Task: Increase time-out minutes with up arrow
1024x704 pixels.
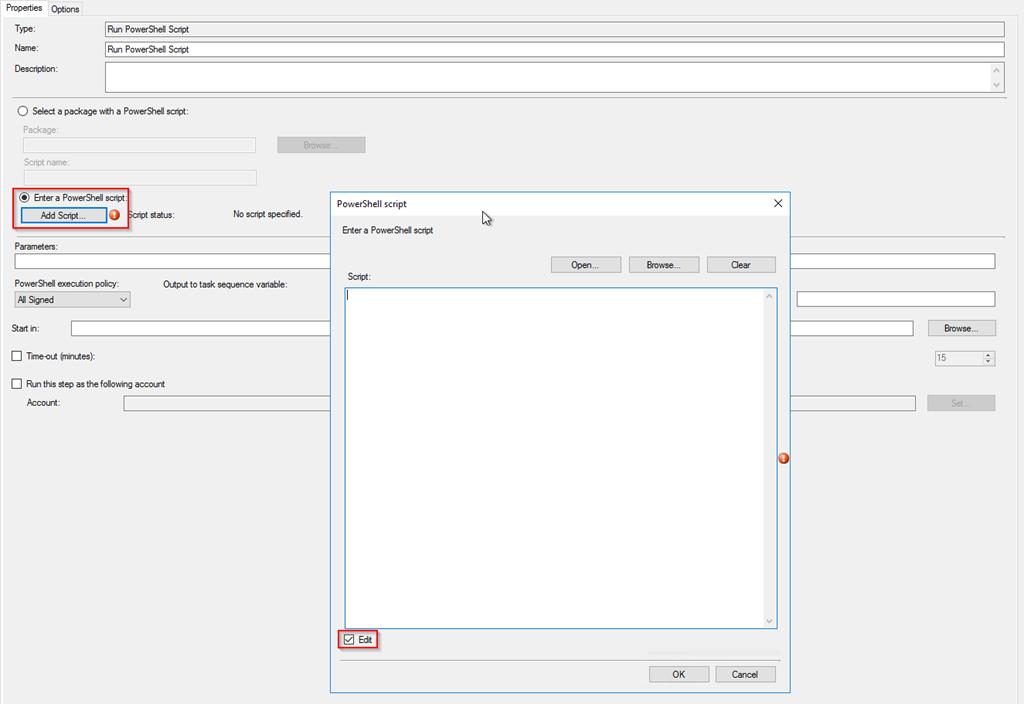Action: [x=988, y=354]
